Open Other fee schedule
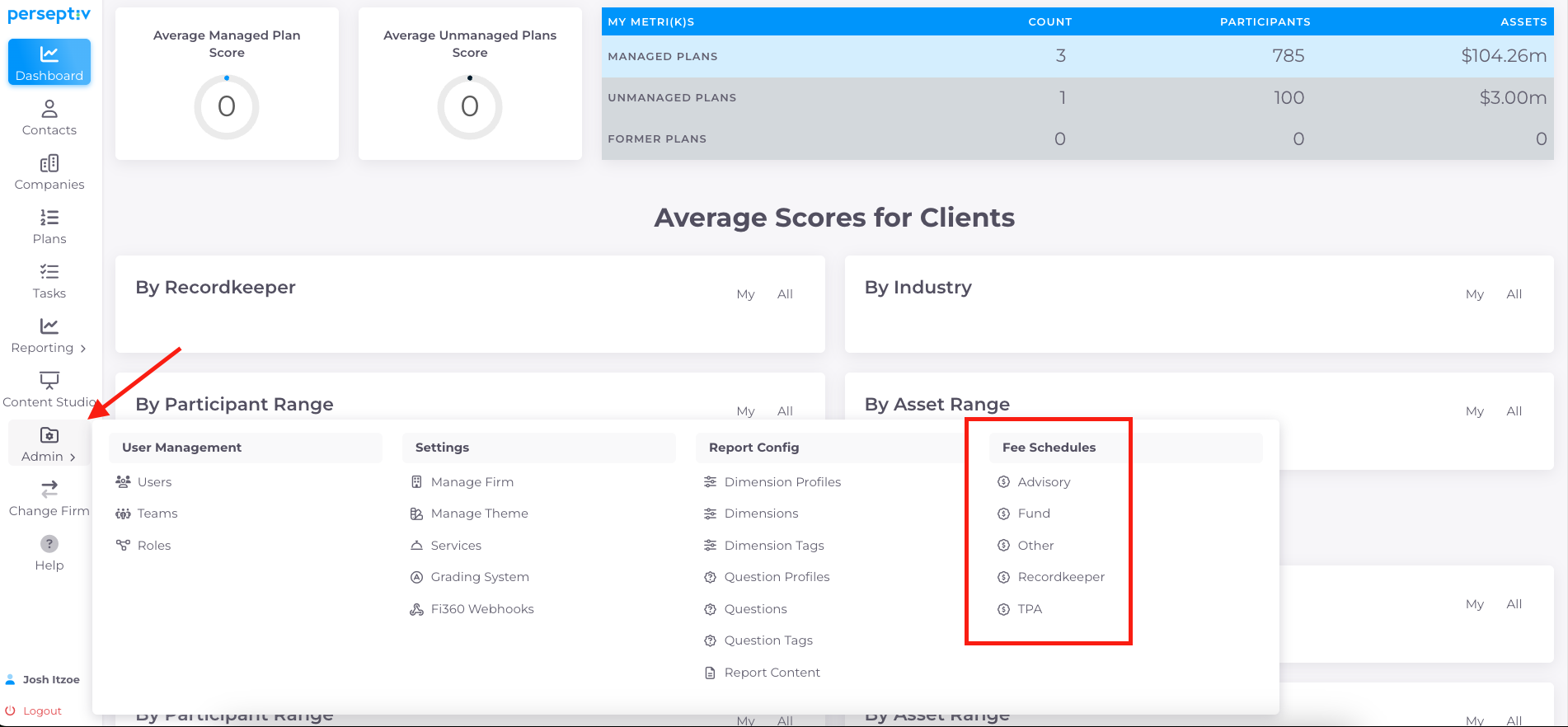The height and width of the screenshot is (727, 1568). pyautogui.click(x=1035, y=546)
